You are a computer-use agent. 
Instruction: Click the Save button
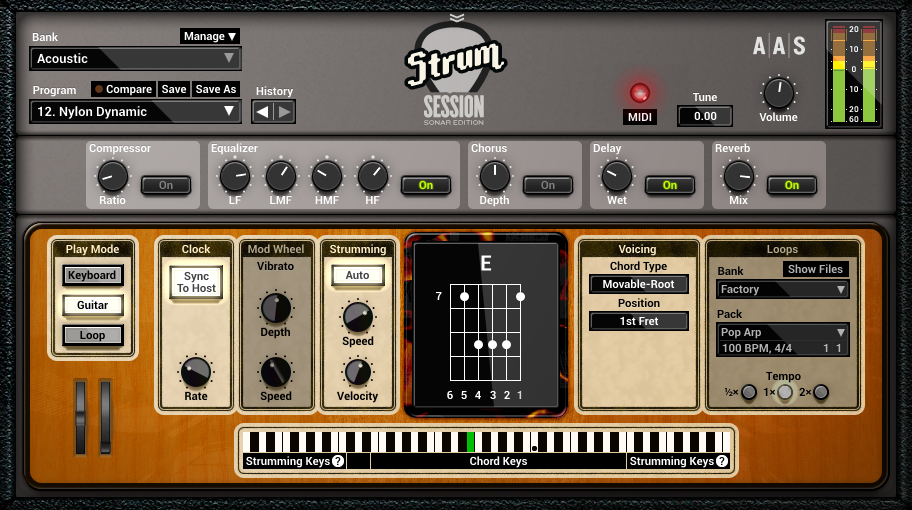pyautogui.click(x=174, y=89)
